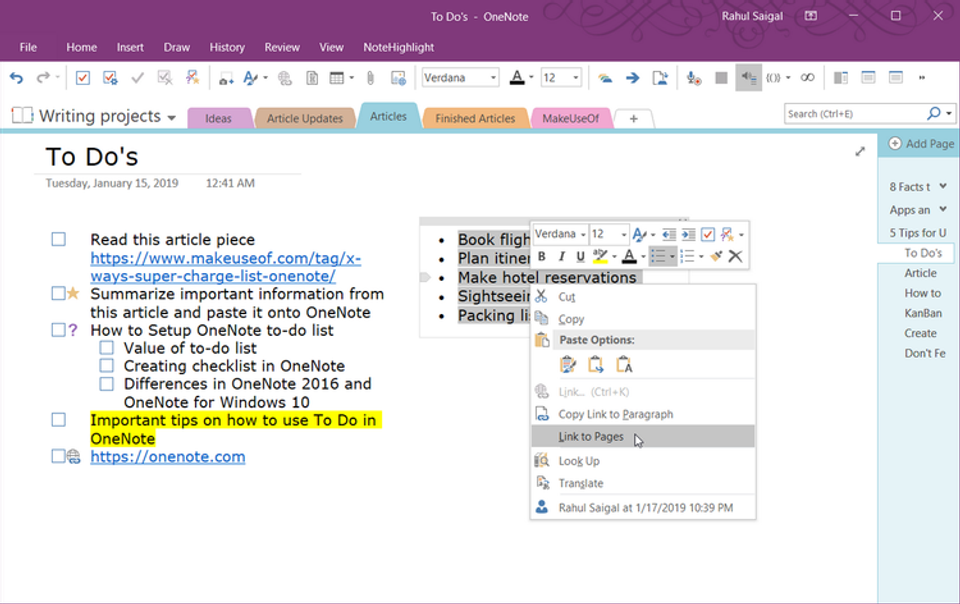Screen dimensions: 960x604
Task: Select 'Copy Link to Paragraph' menu item
Action: point(643,414)
